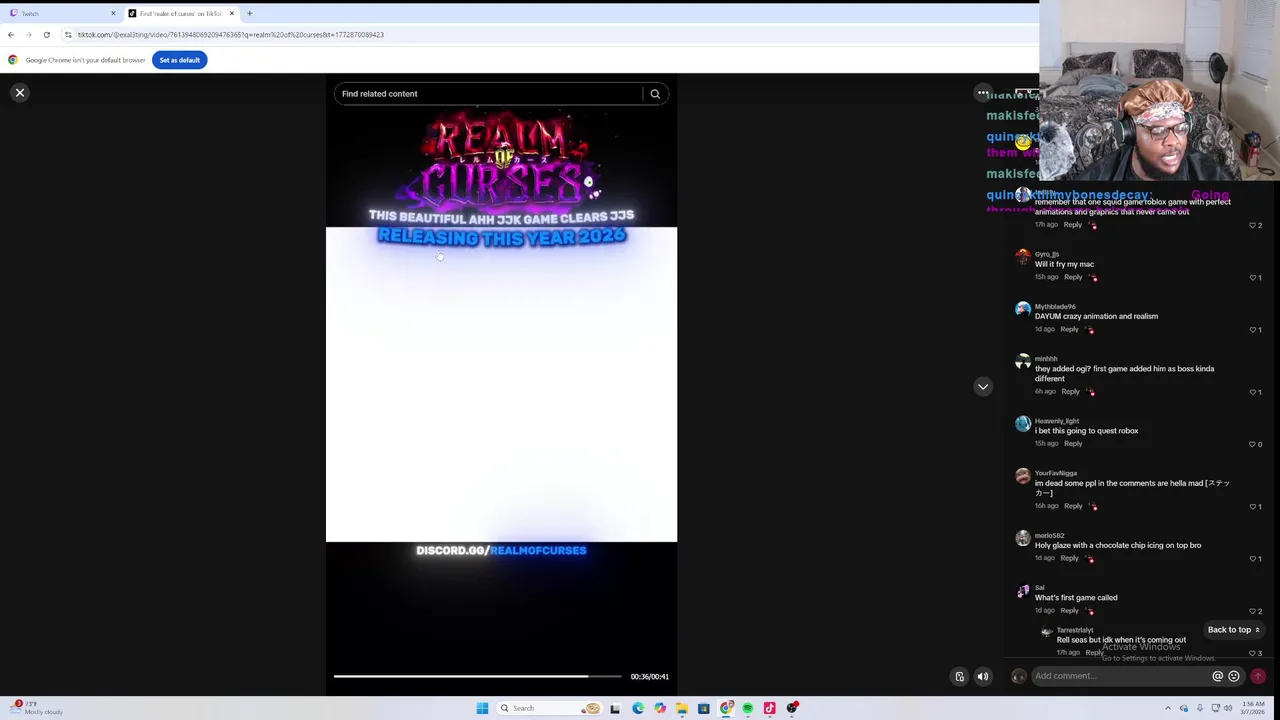1280x720 pixels.
Task: Close the TikTok browser tab
Action: tap(232, 14)
